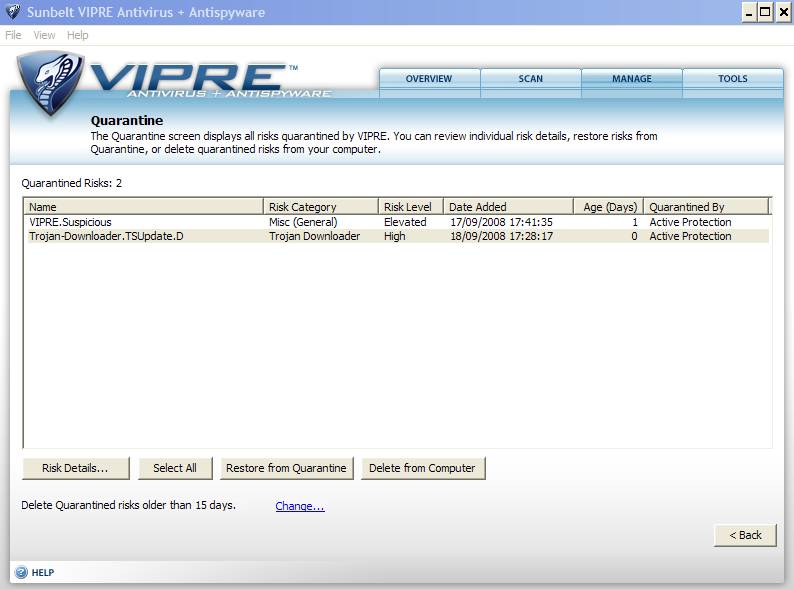Open the File menu
Image resolution: width=794 pixels, height=589 pixels.
tap(13, 35)
